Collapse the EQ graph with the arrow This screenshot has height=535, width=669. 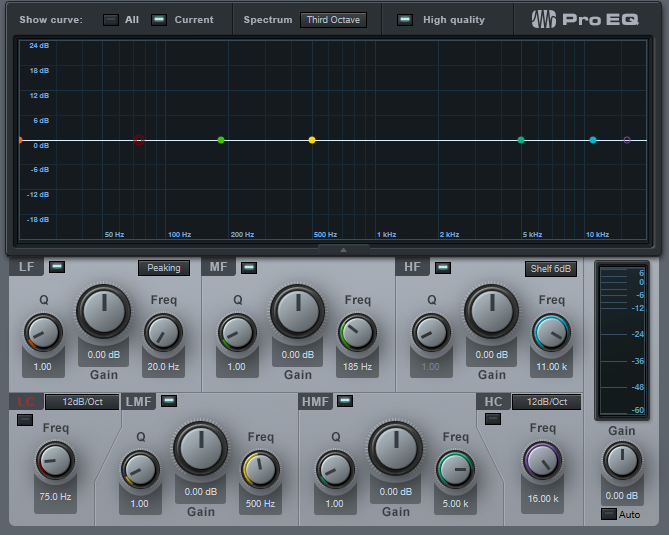coord(343,250)
